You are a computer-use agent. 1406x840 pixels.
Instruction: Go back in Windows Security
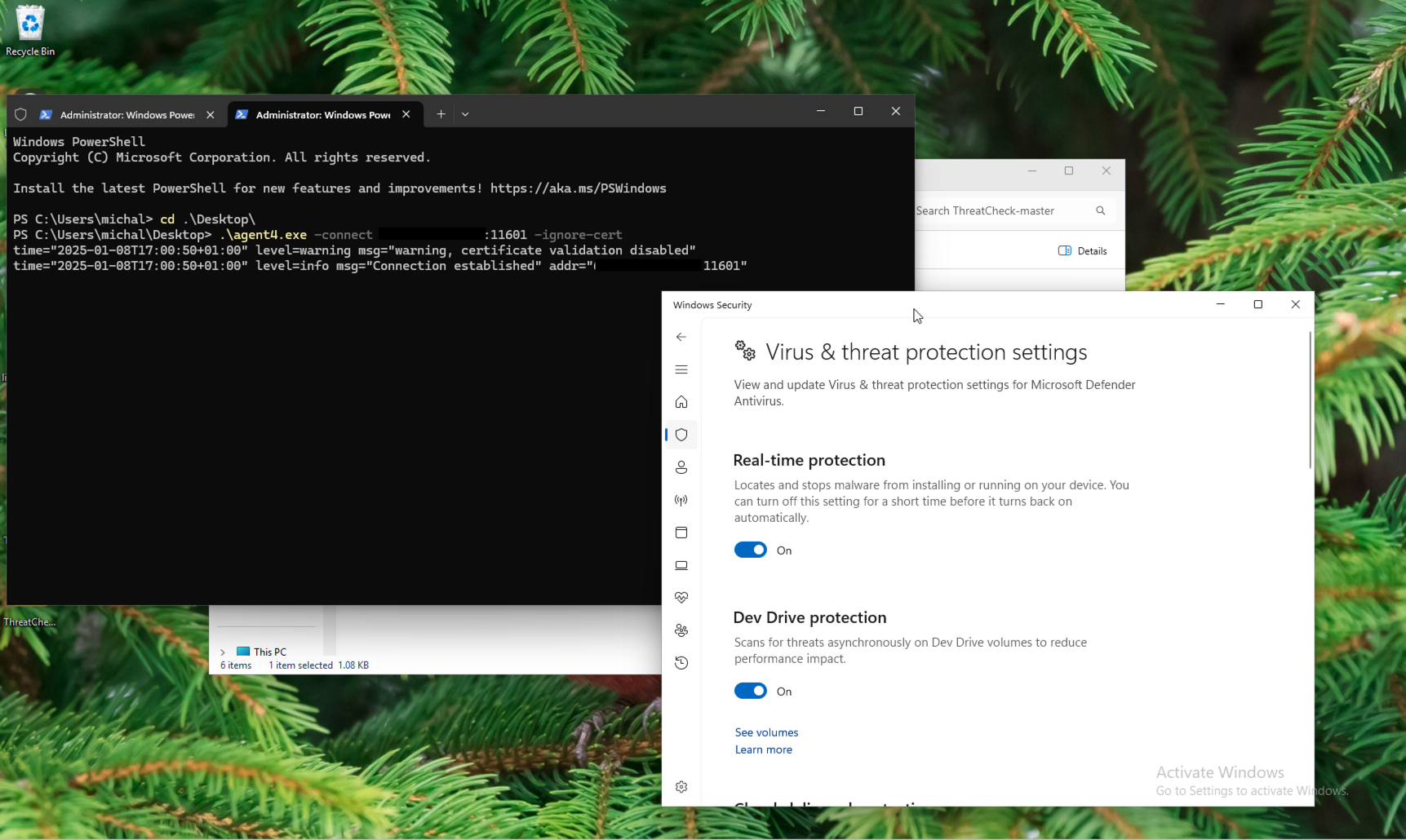pos(681,337)
